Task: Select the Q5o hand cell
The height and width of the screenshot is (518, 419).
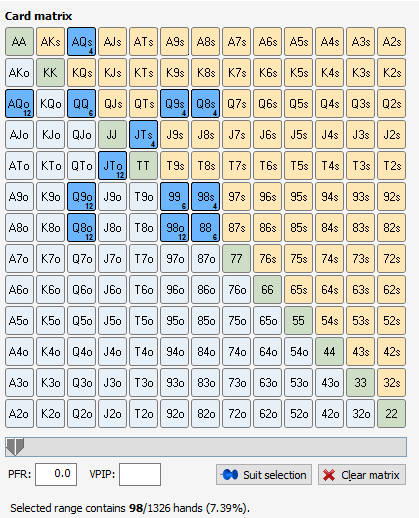Action: pyautogui.click(x=81, y=321)
